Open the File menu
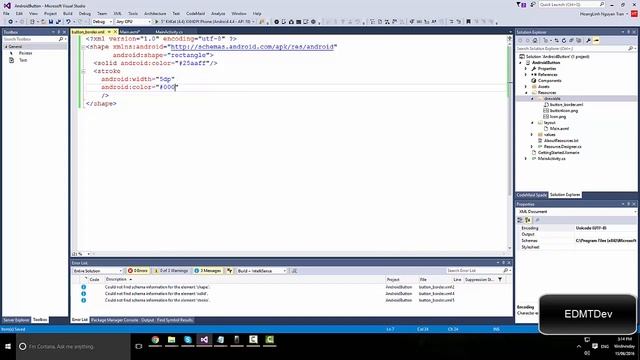Viewport: 640px width, 360px height. 6,13
